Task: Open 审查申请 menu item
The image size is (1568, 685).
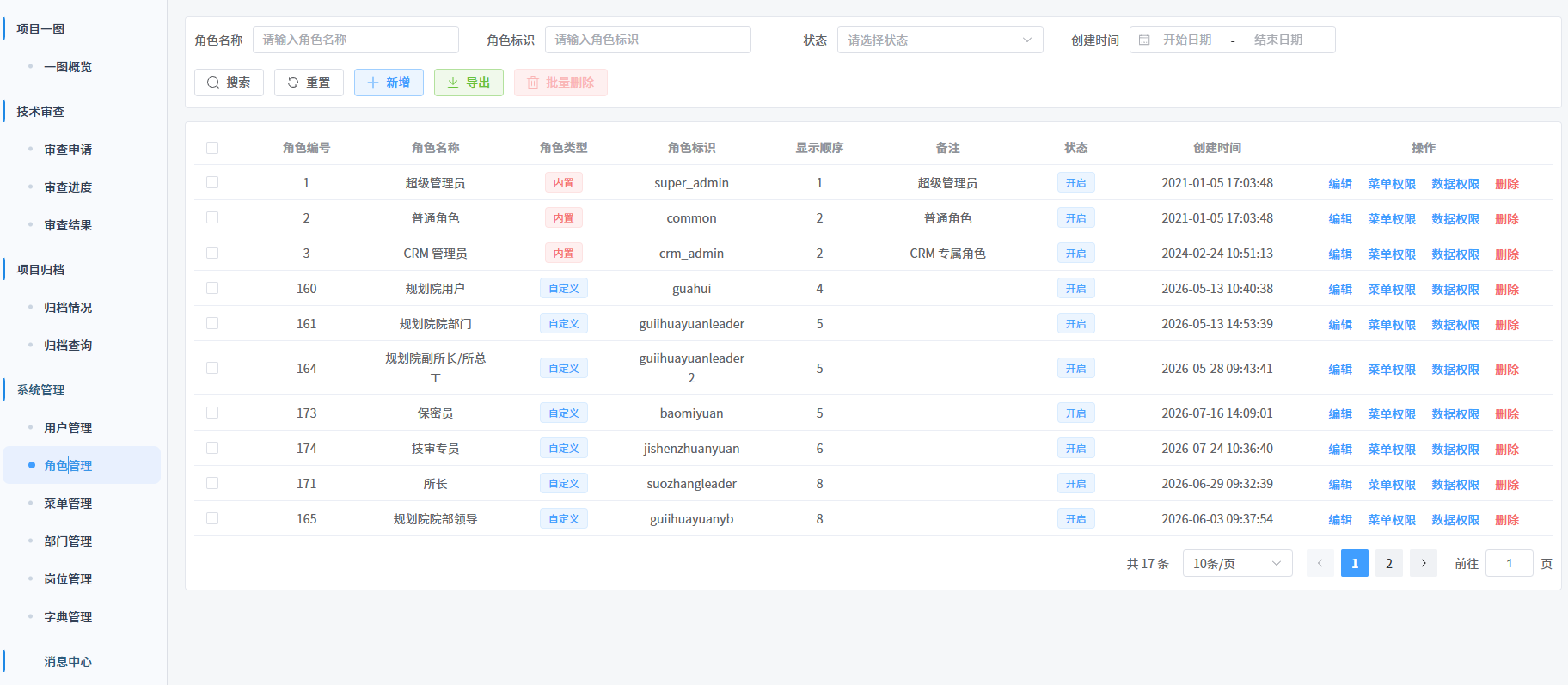Action: click(68, 150)
